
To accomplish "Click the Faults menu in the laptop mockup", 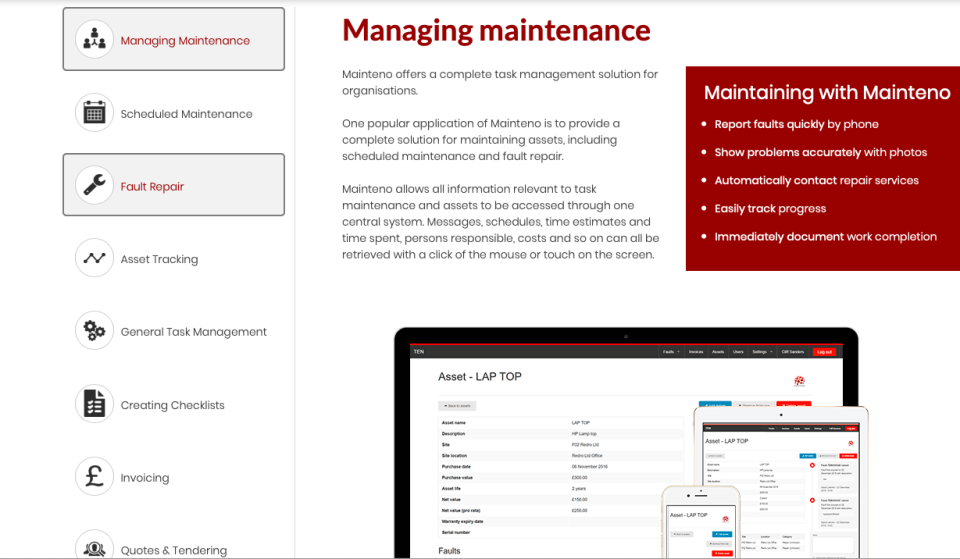I will point(671,352).
